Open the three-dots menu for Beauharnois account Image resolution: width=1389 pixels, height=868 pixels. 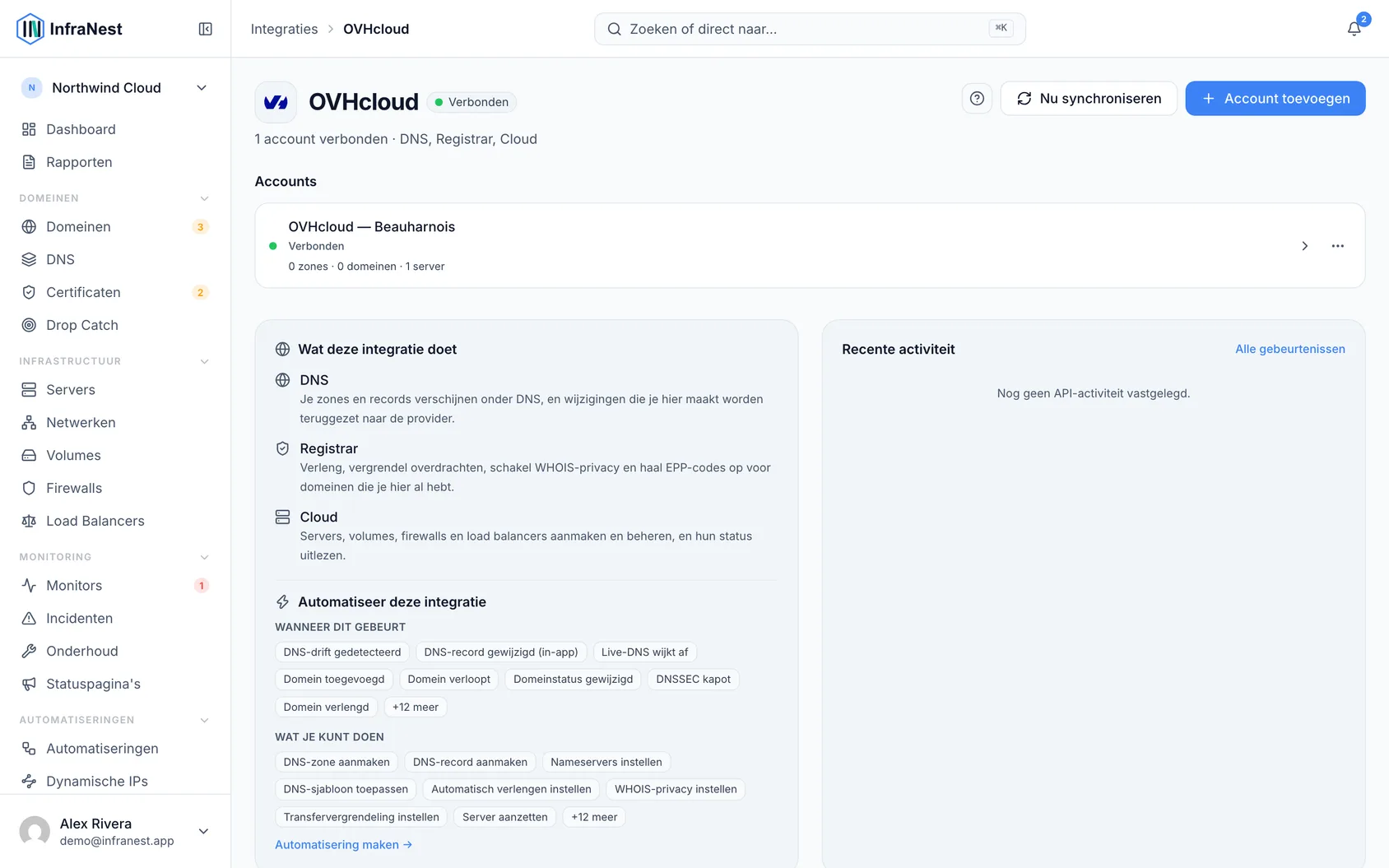click(x=1337, y=246)
